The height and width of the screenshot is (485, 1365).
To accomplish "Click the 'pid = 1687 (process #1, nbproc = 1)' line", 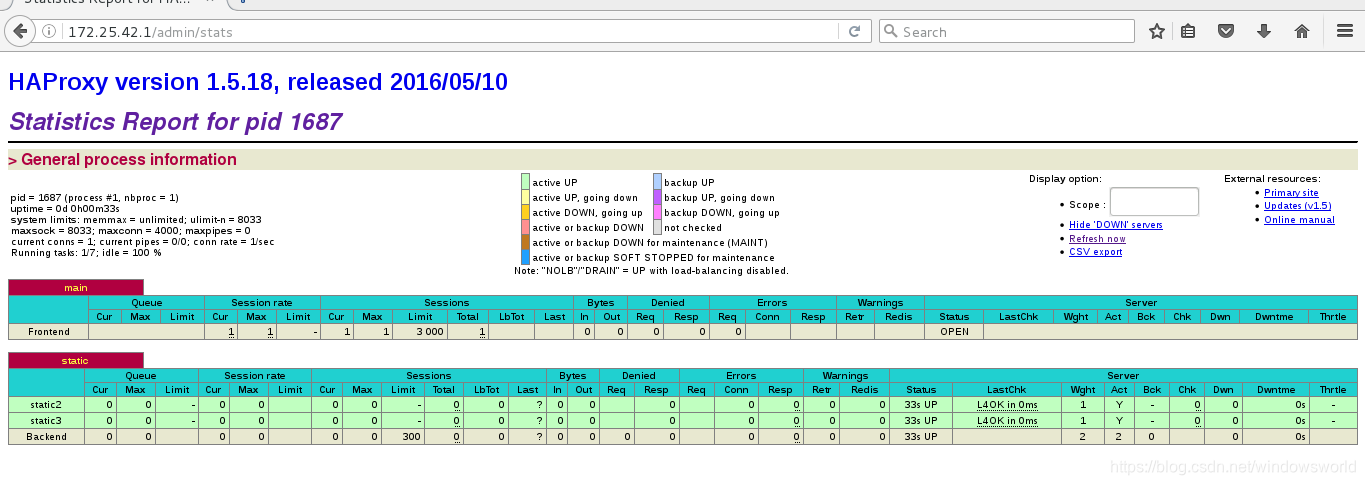I will [94, 197].
